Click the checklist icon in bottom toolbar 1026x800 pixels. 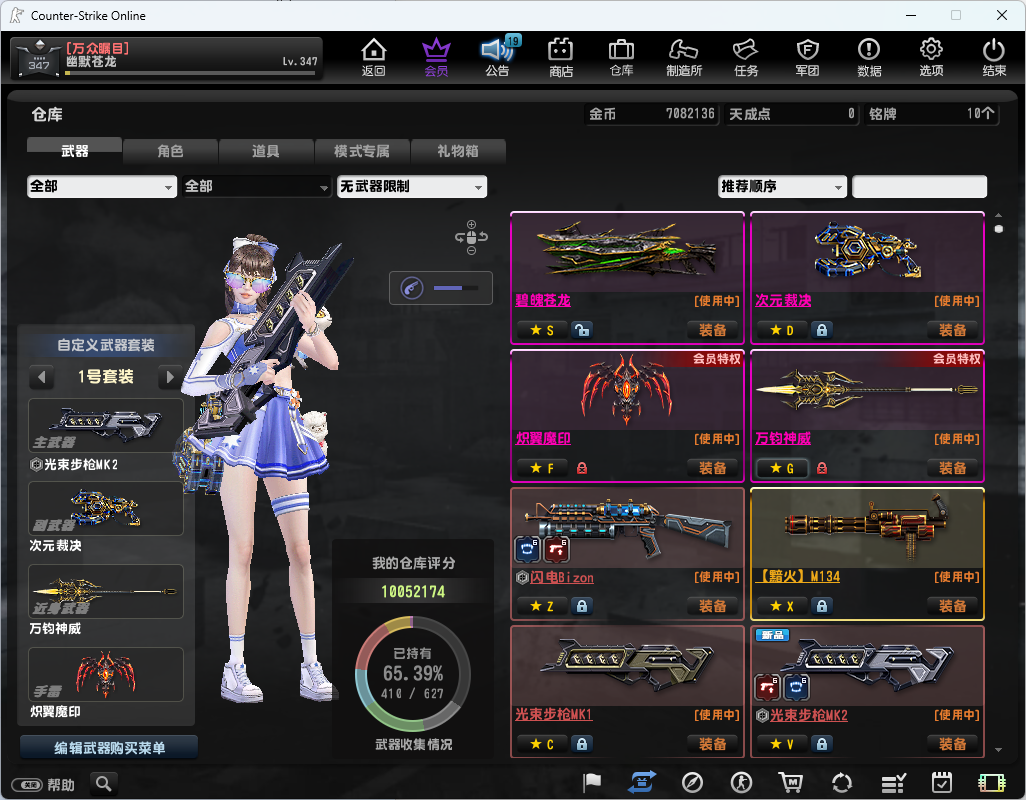(x=893, y=782)
